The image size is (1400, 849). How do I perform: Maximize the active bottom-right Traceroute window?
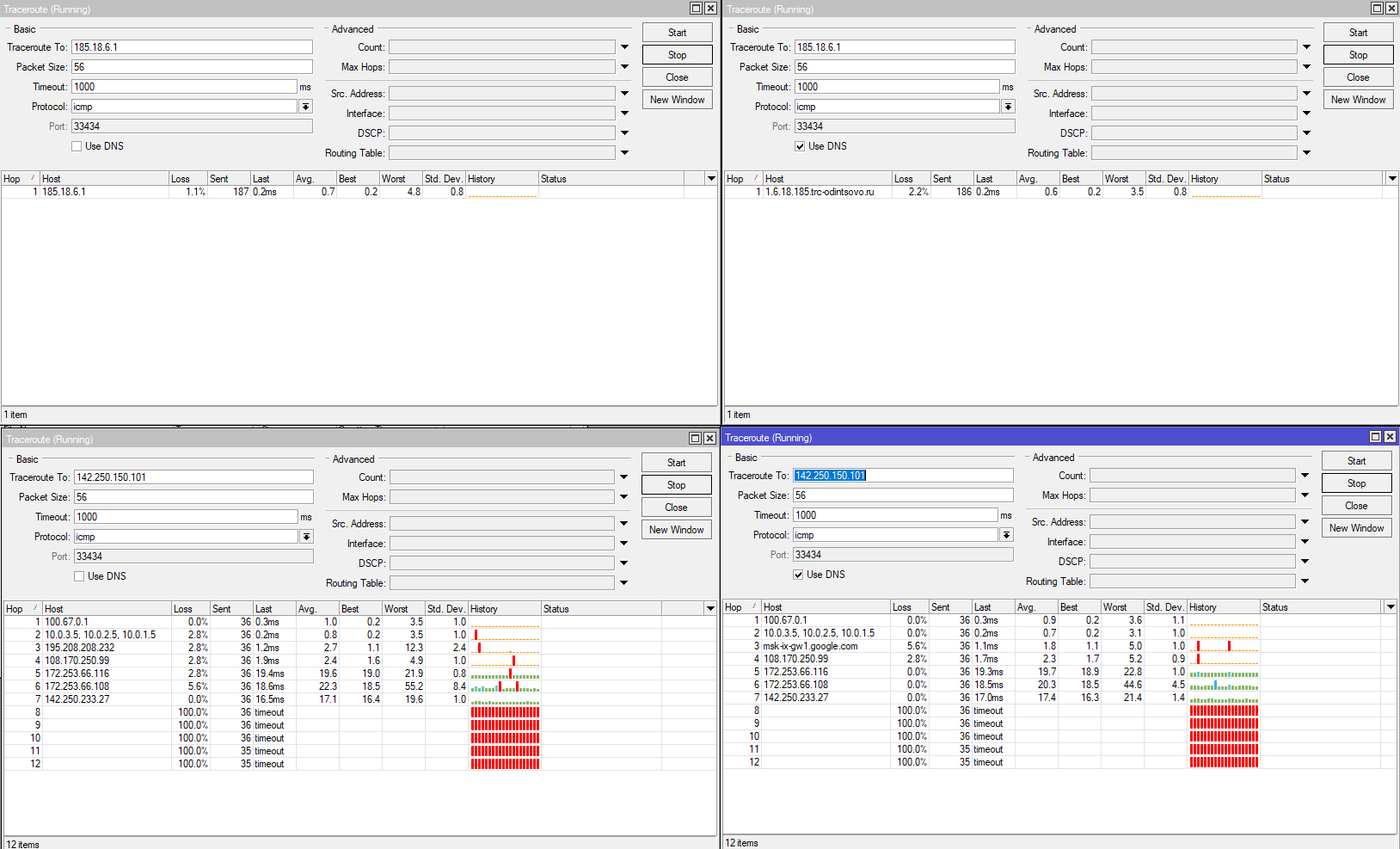click(1375, 437)
